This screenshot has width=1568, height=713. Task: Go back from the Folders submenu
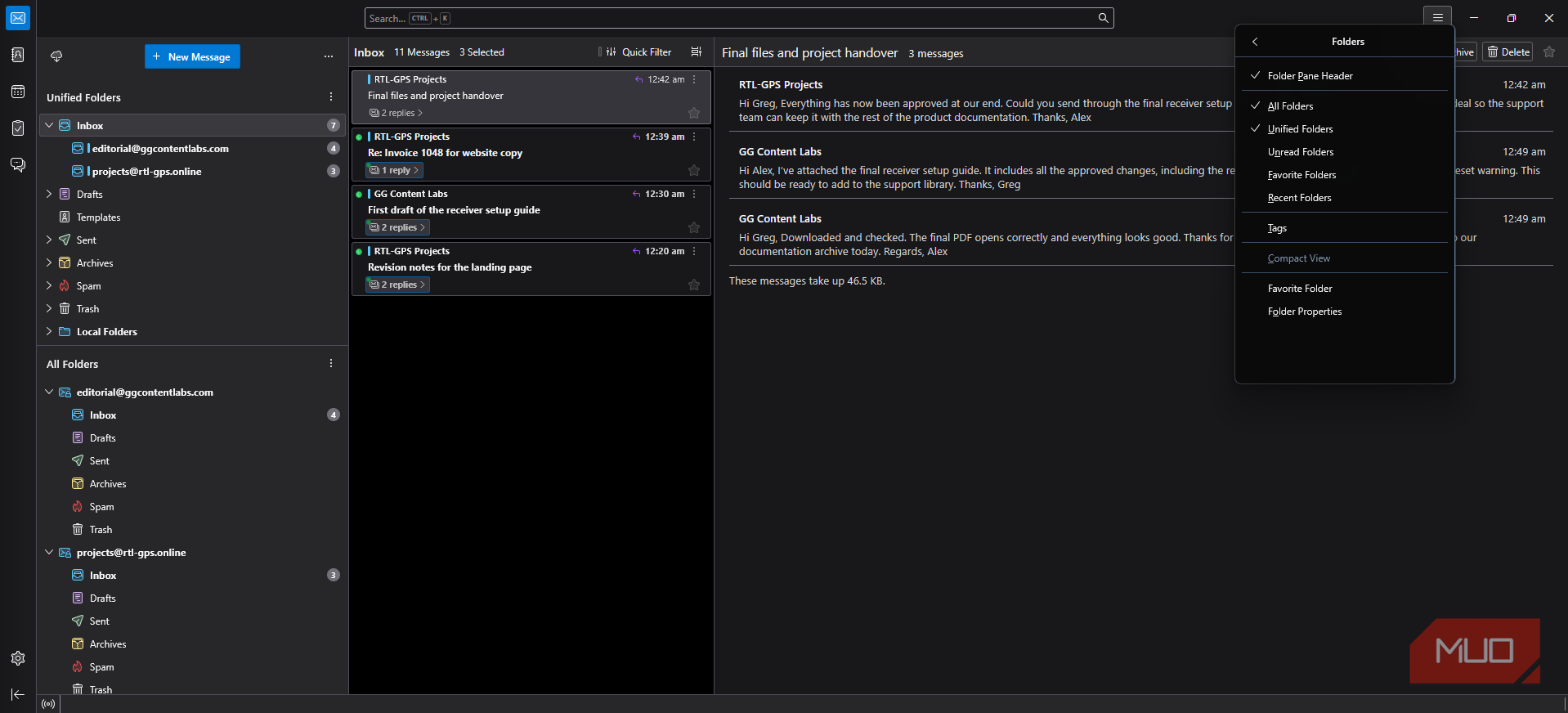tap(1255, 42)
